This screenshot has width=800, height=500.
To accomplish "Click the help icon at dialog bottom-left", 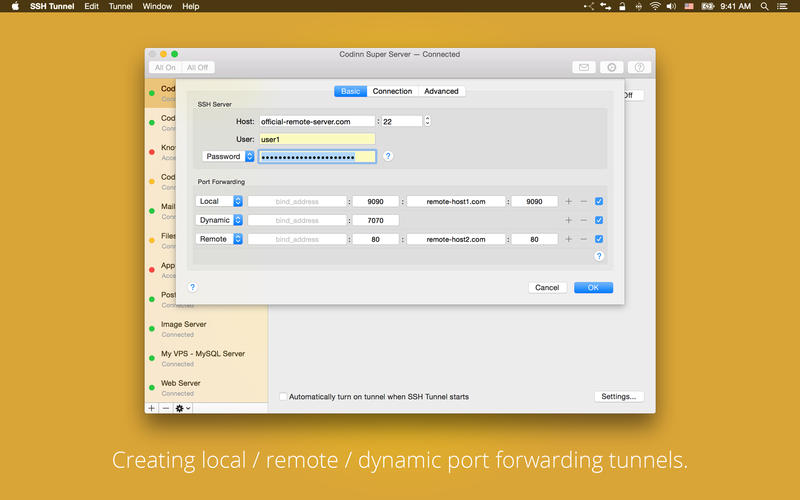I will (x=192, y=287).
